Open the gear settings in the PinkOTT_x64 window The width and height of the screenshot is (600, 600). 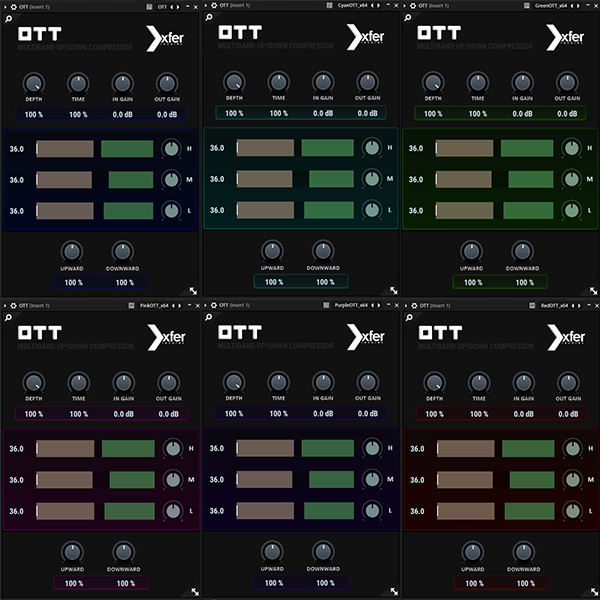click(x=14, y=305)
